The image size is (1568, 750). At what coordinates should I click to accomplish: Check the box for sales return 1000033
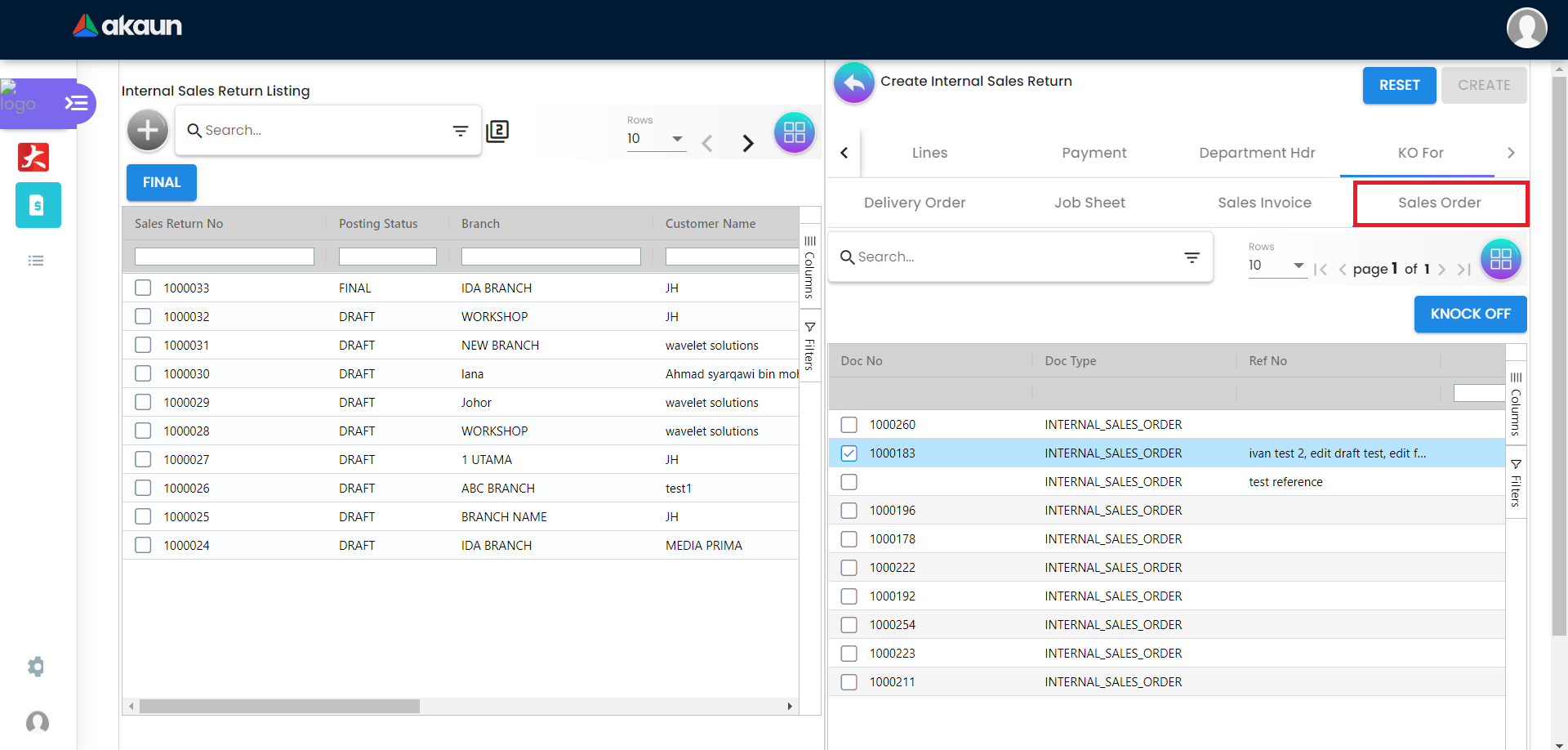tap(143, 288)
